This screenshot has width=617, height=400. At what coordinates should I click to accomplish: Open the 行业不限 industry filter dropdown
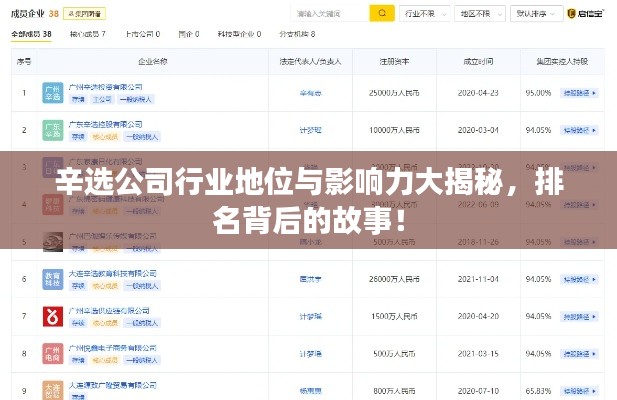(x=423, y=14)
